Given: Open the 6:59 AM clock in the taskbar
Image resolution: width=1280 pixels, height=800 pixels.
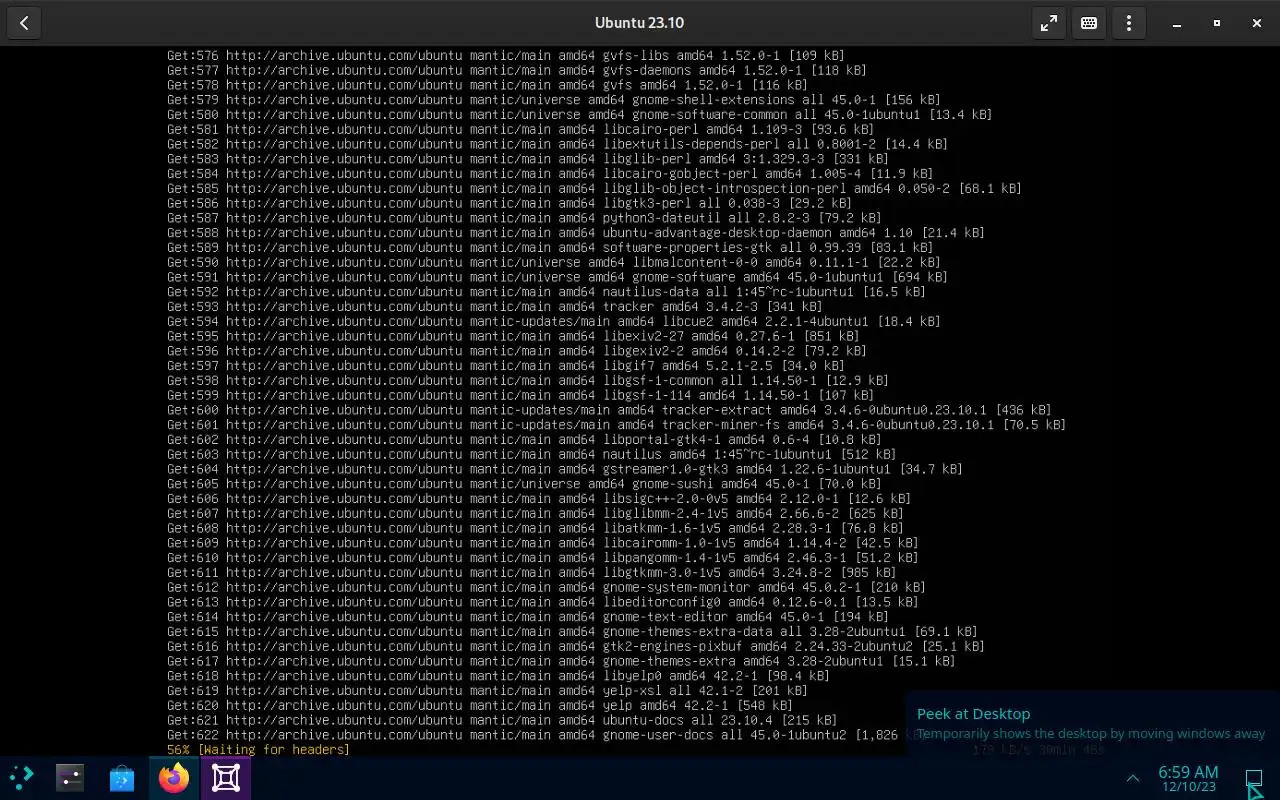Looking at the screenshot, I should pyautogui.click(x=1188, y=778).
